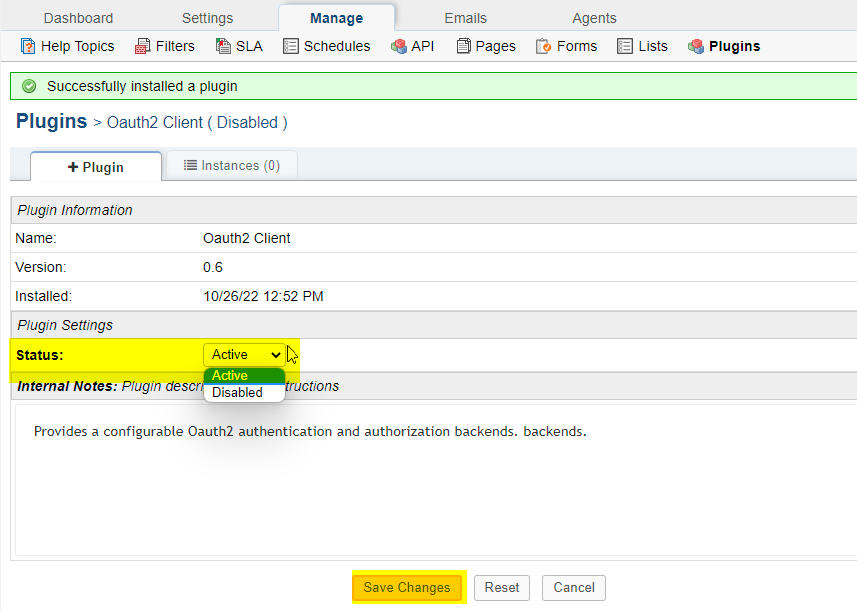
Task: Click the Schedules icon
Action: coord(291,46)
